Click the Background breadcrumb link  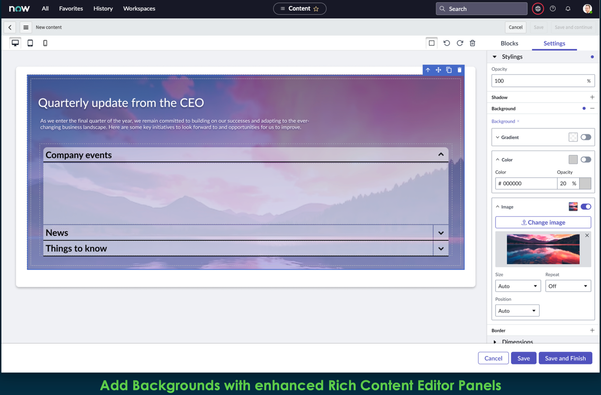pos(503,121)
